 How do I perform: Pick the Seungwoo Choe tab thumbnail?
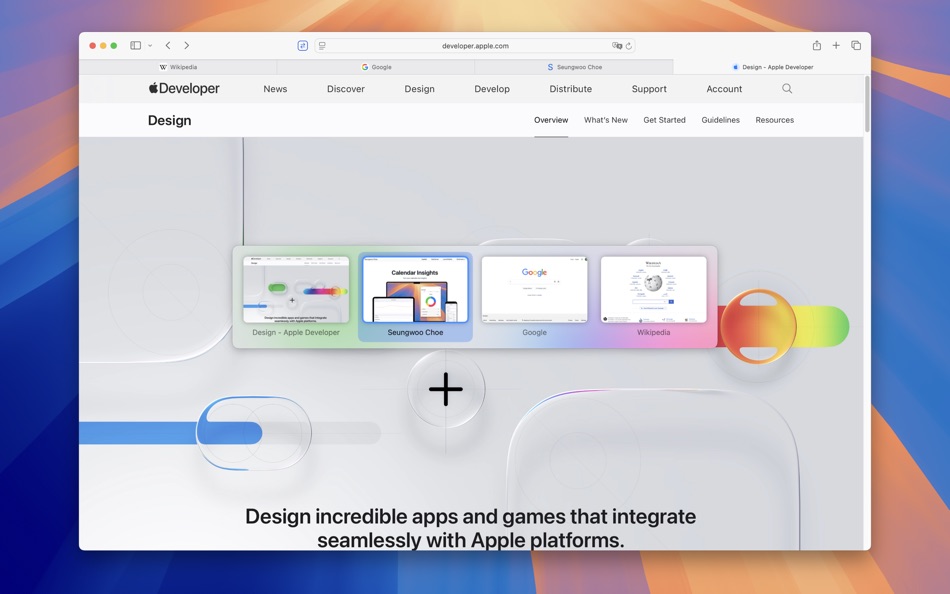click(x=415, y=290)
